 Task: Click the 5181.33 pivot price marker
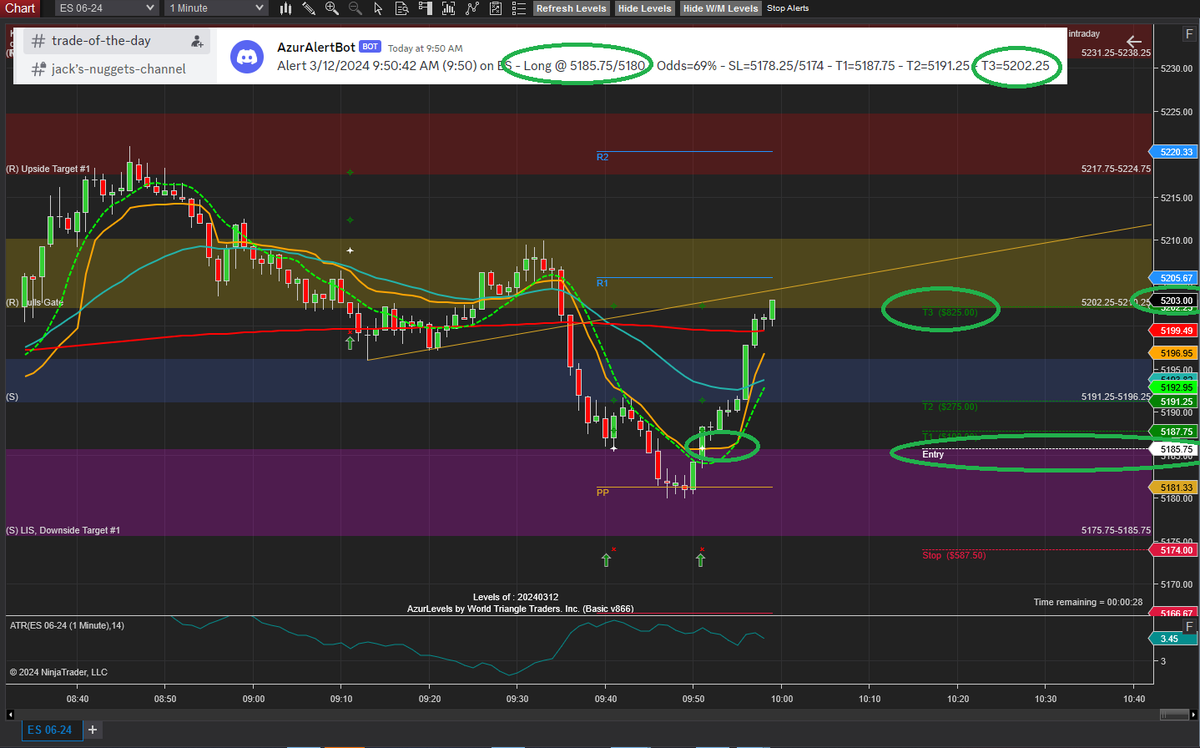click(1175, 487)
